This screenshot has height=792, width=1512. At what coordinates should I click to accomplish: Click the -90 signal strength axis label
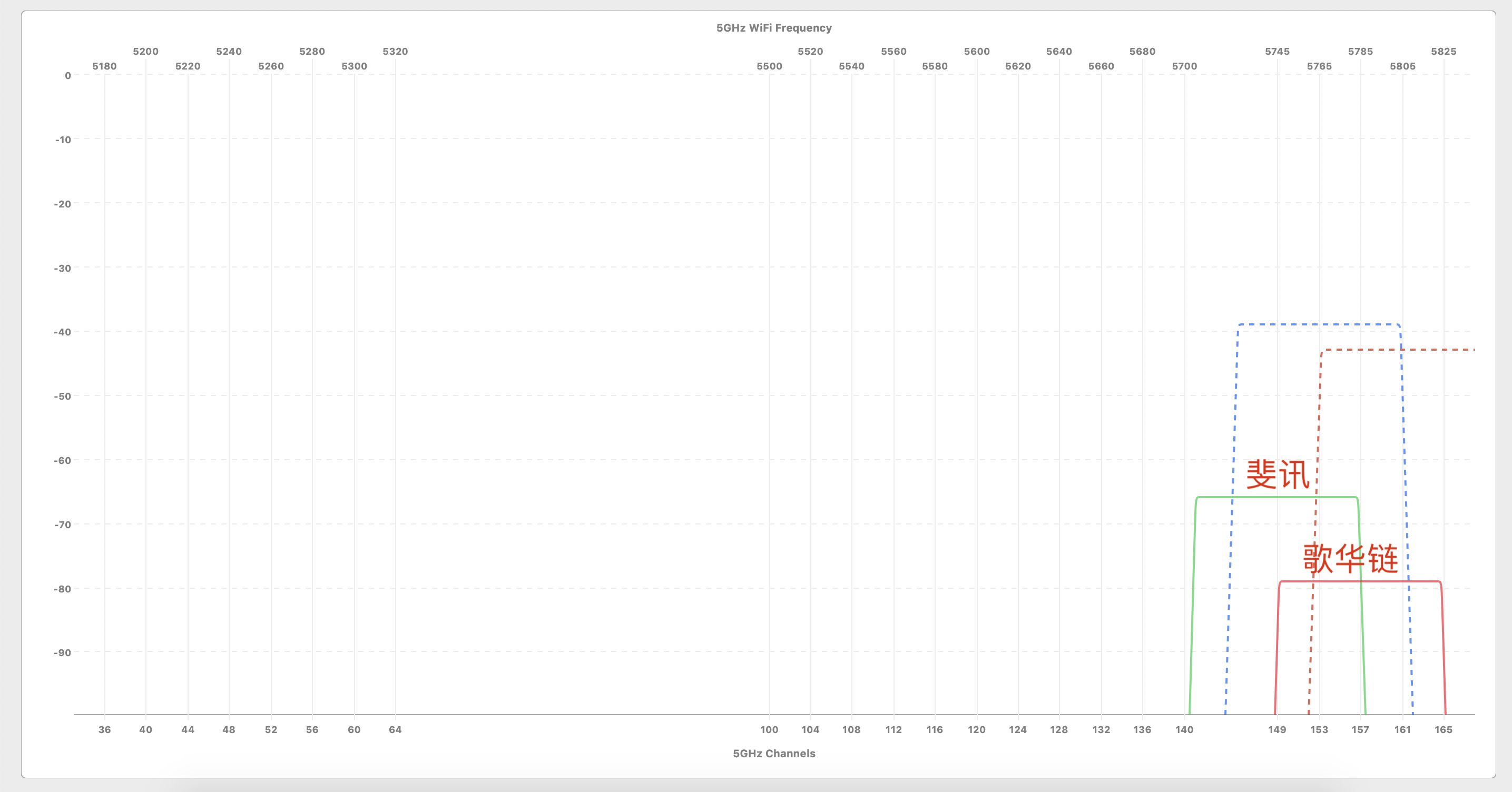(62, 652)
